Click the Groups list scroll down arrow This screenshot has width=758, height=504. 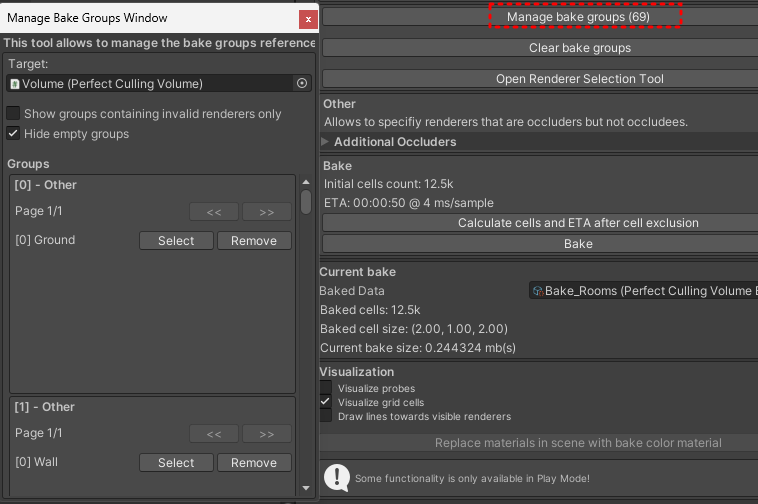tap(306, 488)
